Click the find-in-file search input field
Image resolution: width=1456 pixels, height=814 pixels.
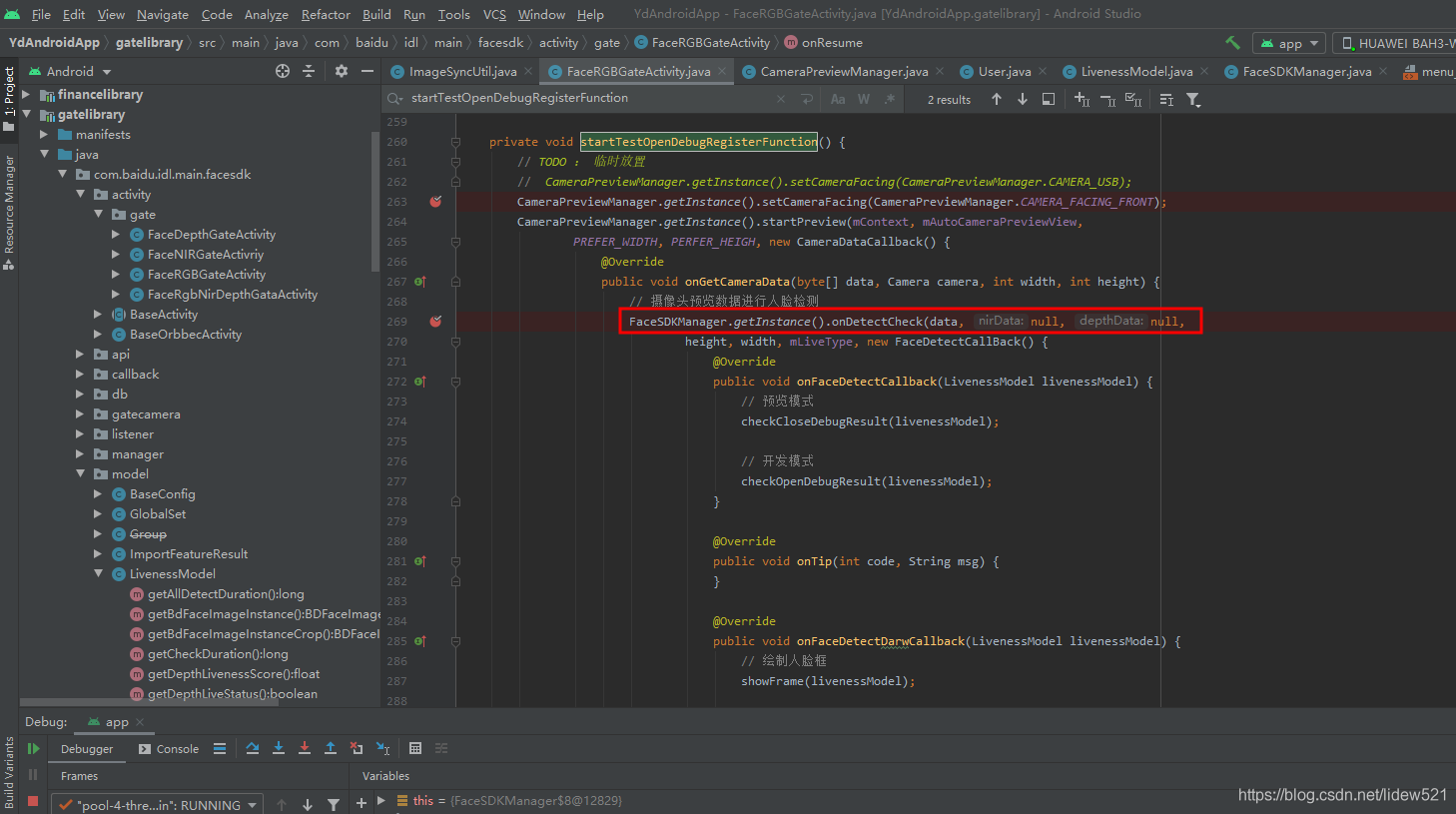pos(589,98)
